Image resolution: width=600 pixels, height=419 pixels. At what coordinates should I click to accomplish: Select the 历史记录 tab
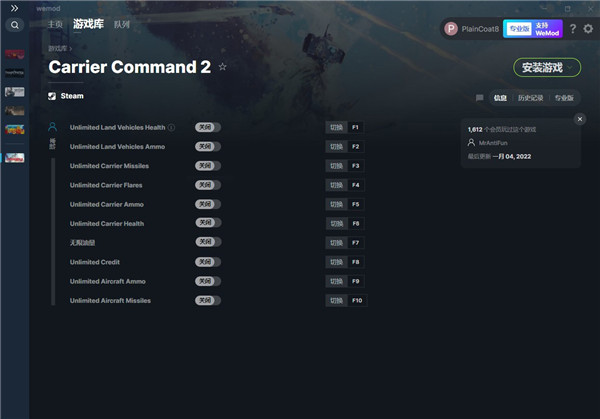tap(530, 98)
